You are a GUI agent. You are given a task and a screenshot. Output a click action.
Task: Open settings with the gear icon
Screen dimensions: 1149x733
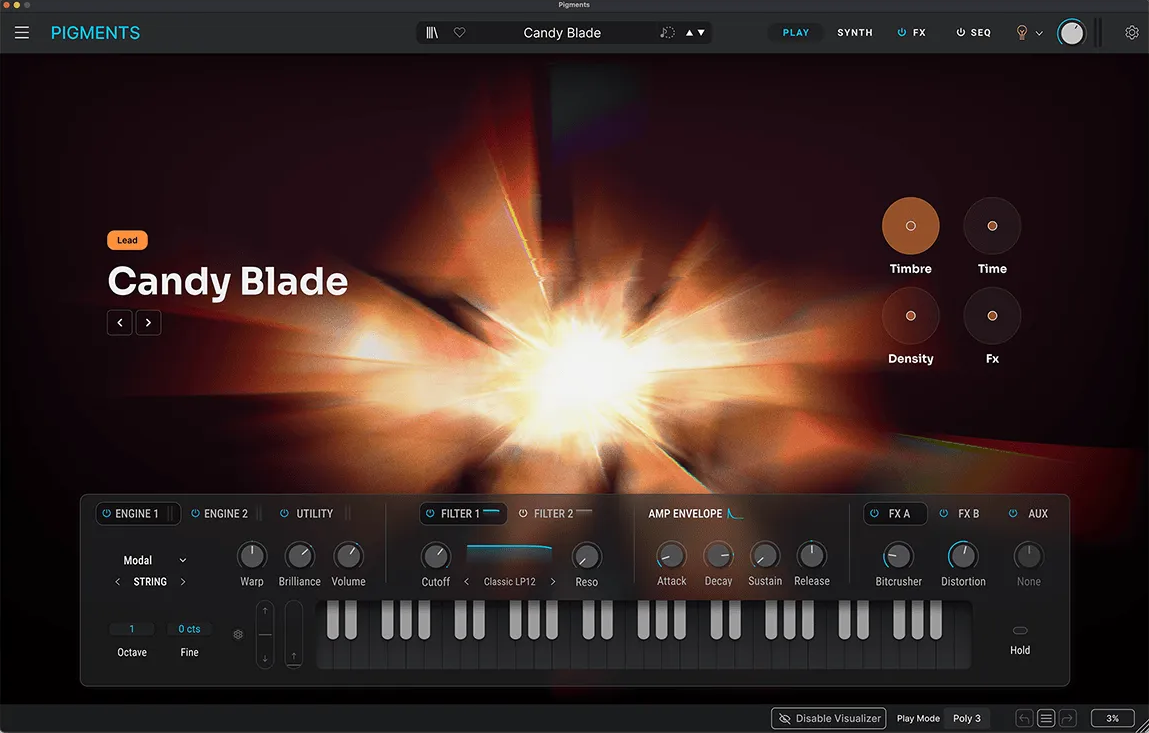(x=1132, y=33)
